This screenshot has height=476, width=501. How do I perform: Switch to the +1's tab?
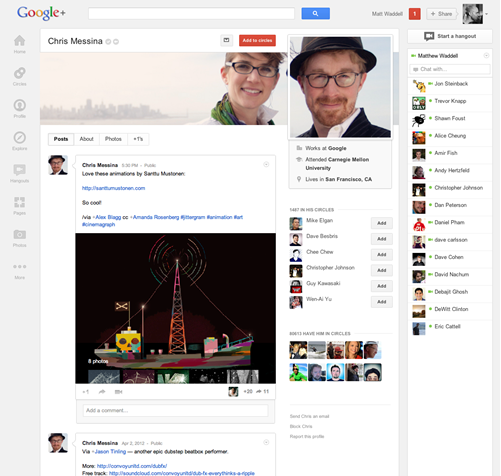point(138,139)
